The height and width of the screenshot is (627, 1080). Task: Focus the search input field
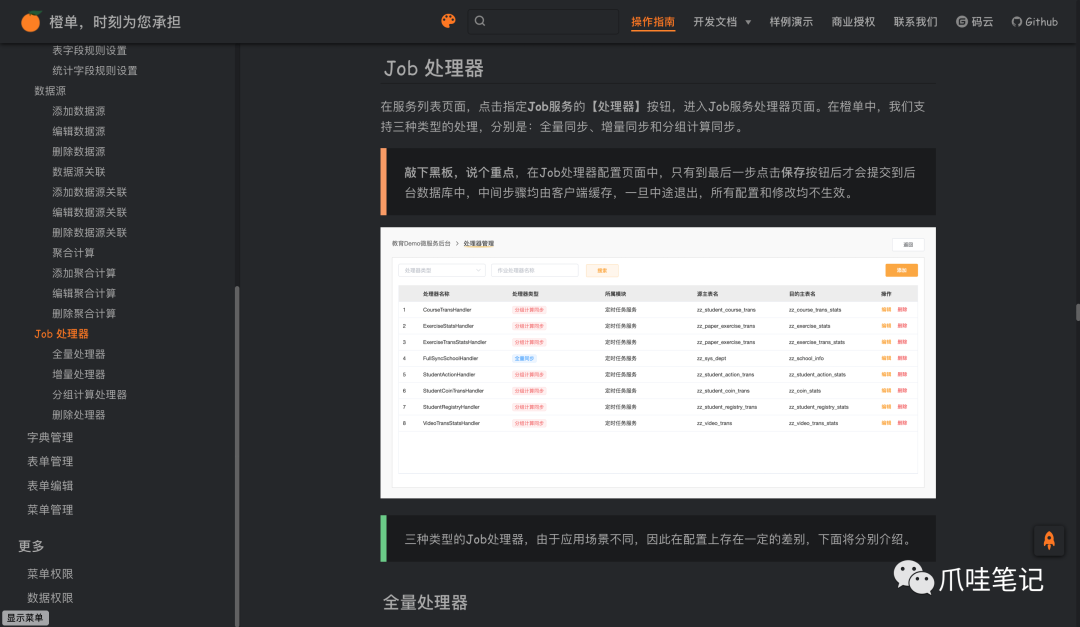tap(543, 21)
